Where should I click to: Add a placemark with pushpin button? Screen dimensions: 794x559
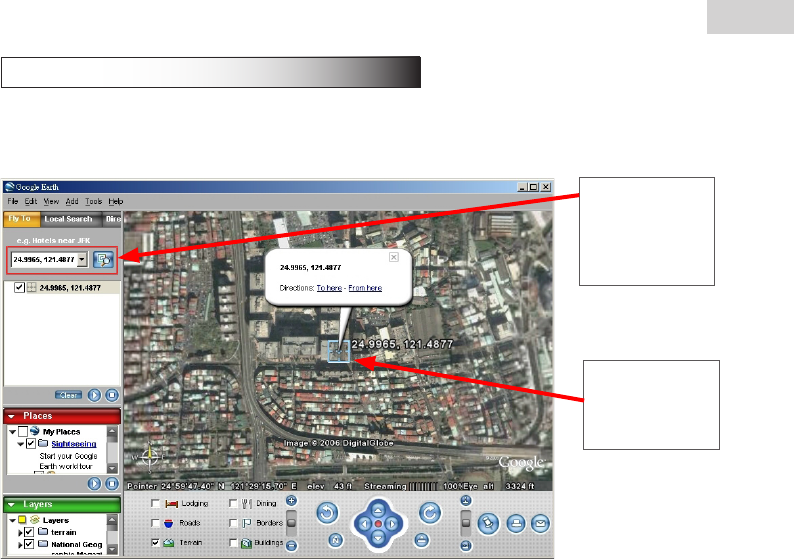(x=488, y=523)
